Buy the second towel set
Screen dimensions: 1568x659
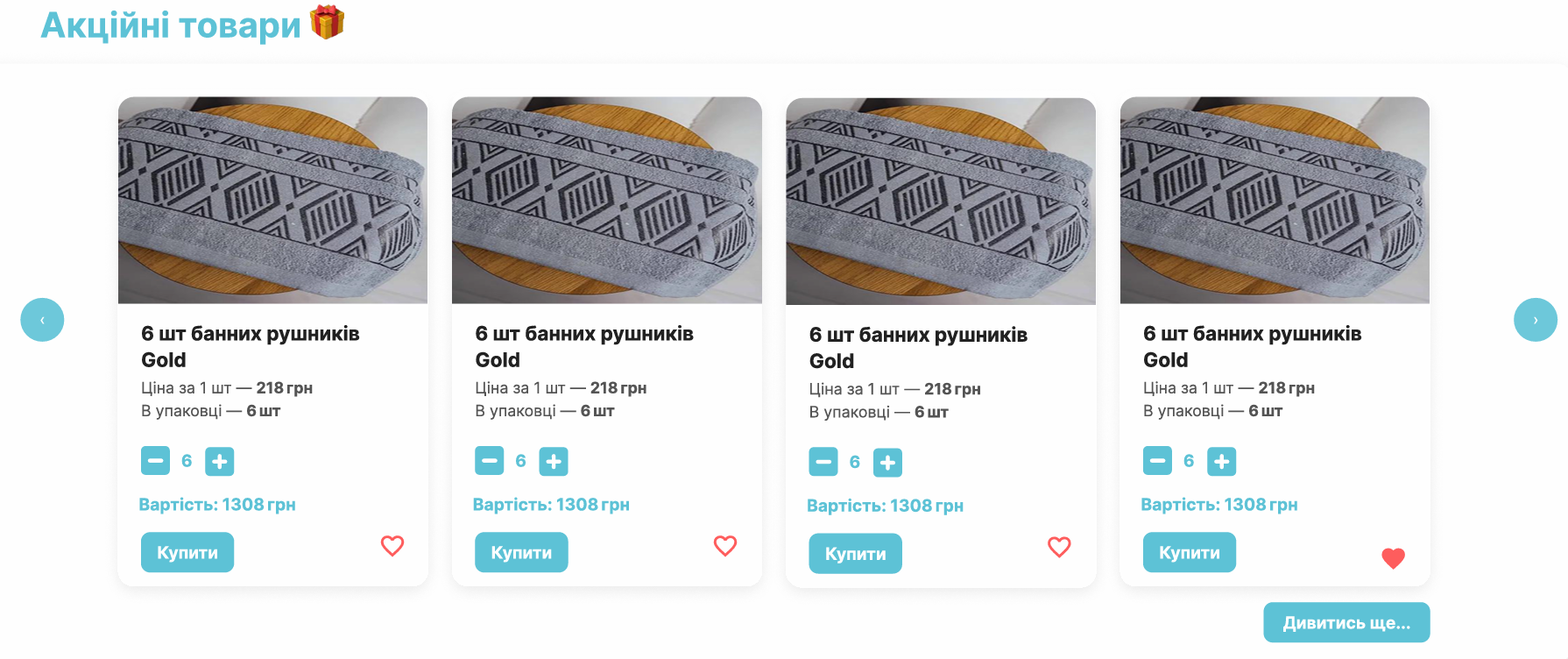point(521,552)
